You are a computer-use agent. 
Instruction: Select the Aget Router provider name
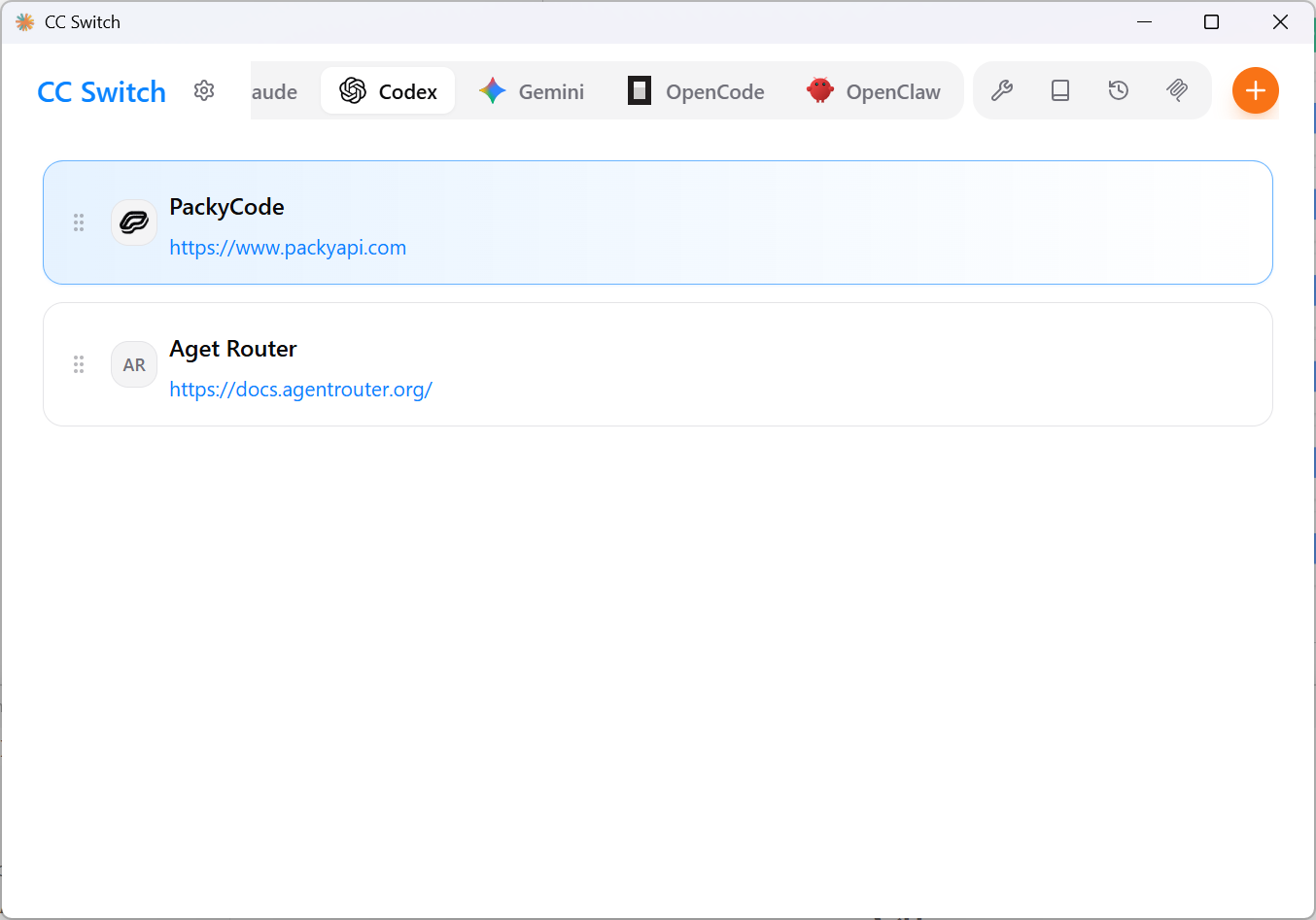(233, 349)
